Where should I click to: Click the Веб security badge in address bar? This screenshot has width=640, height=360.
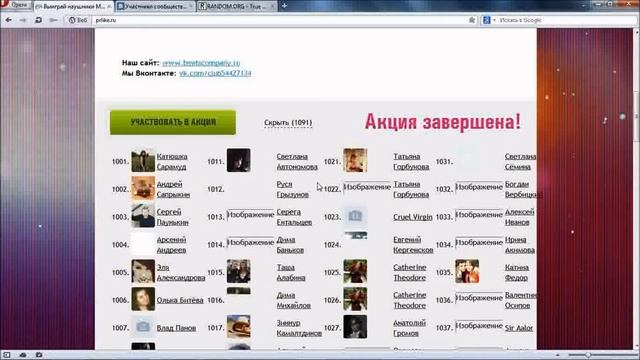(78, 20)
